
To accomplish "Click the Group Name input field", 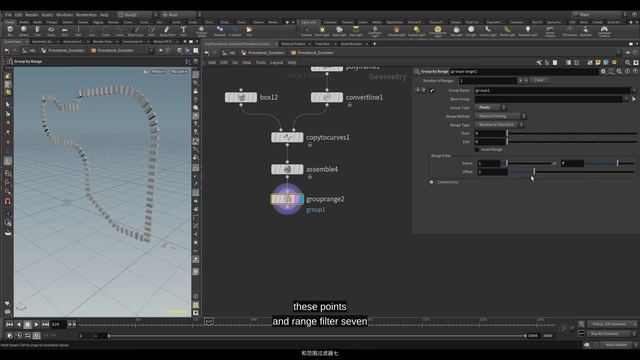I will point(553,90).
